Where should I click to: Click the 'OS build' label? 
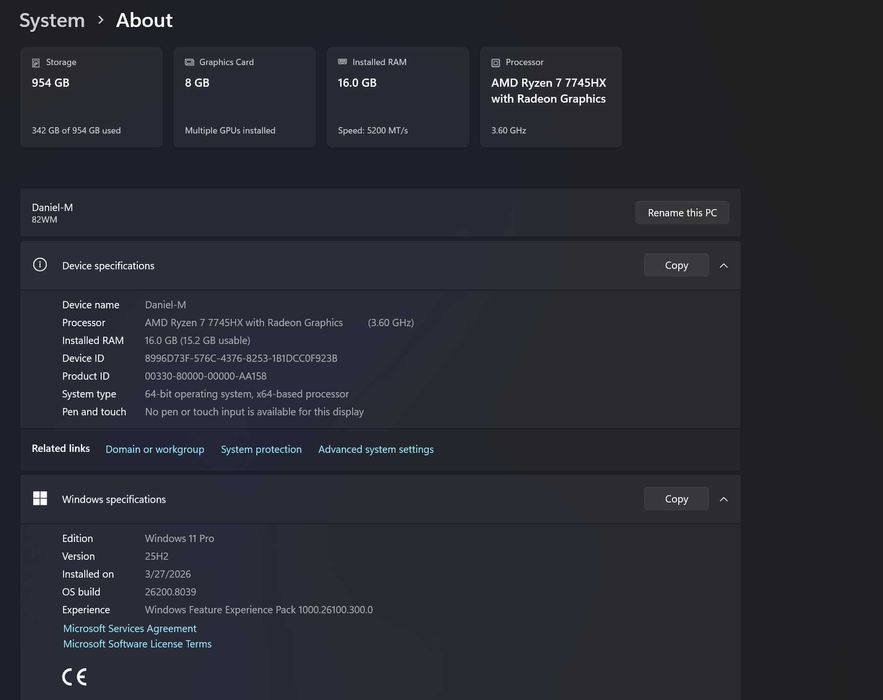(81, 592)
